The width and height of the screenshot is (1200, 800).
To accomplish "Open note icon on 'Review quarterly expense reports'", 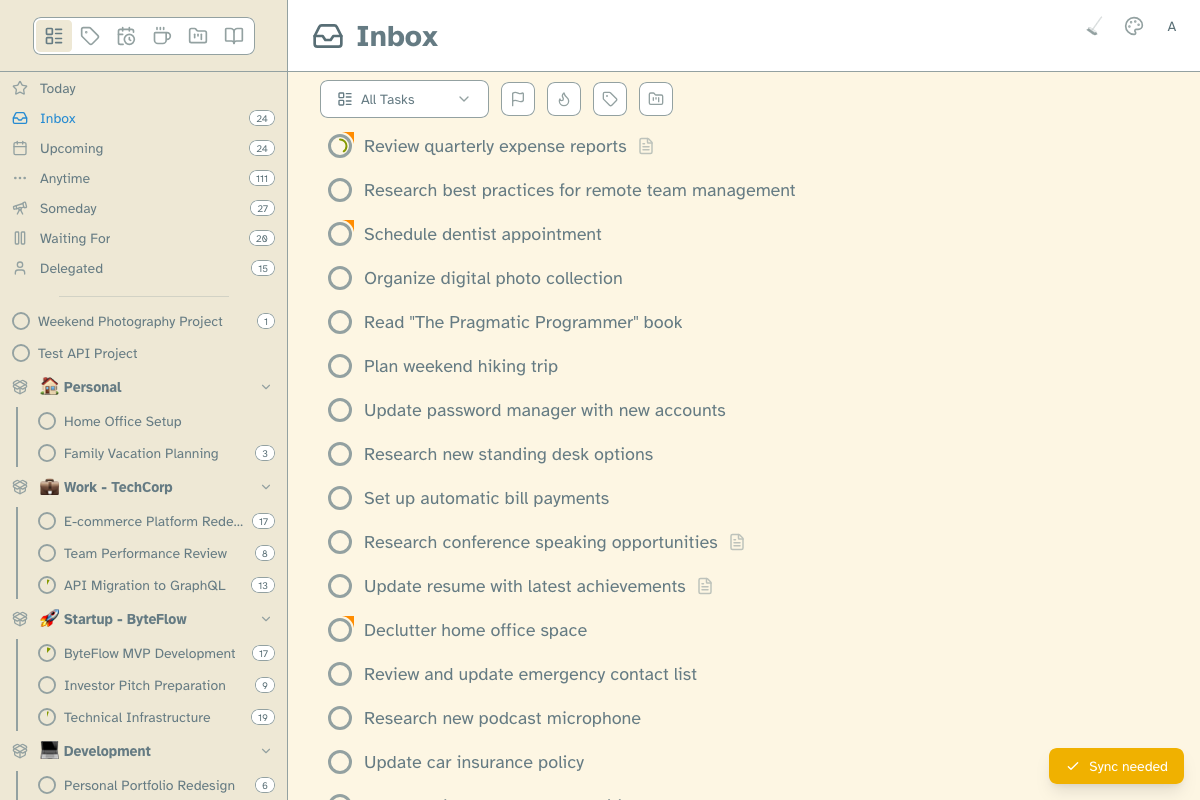I will pyautogui.click(x=646, y=146).
